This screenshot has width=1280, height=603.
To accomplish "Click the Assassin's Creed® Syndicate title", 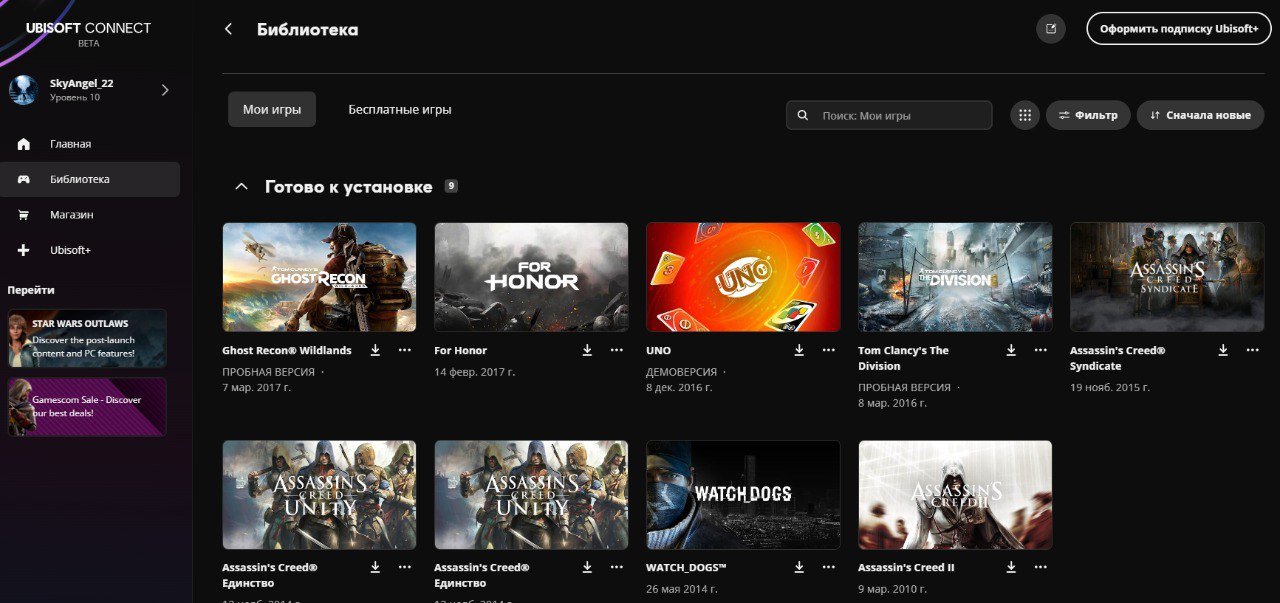I will click(x=1118, y=358).
